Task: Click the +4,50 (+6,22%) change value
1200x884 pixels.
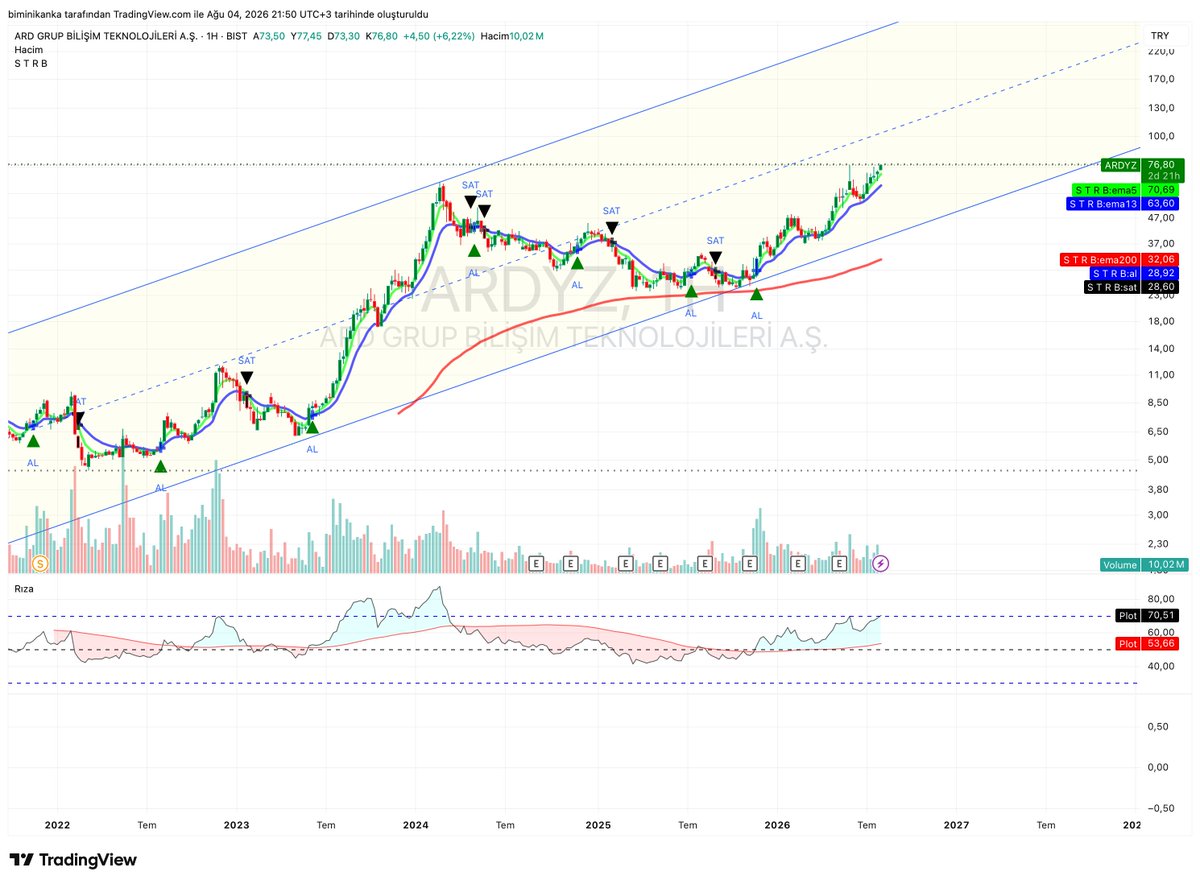Action: (439, 36)
